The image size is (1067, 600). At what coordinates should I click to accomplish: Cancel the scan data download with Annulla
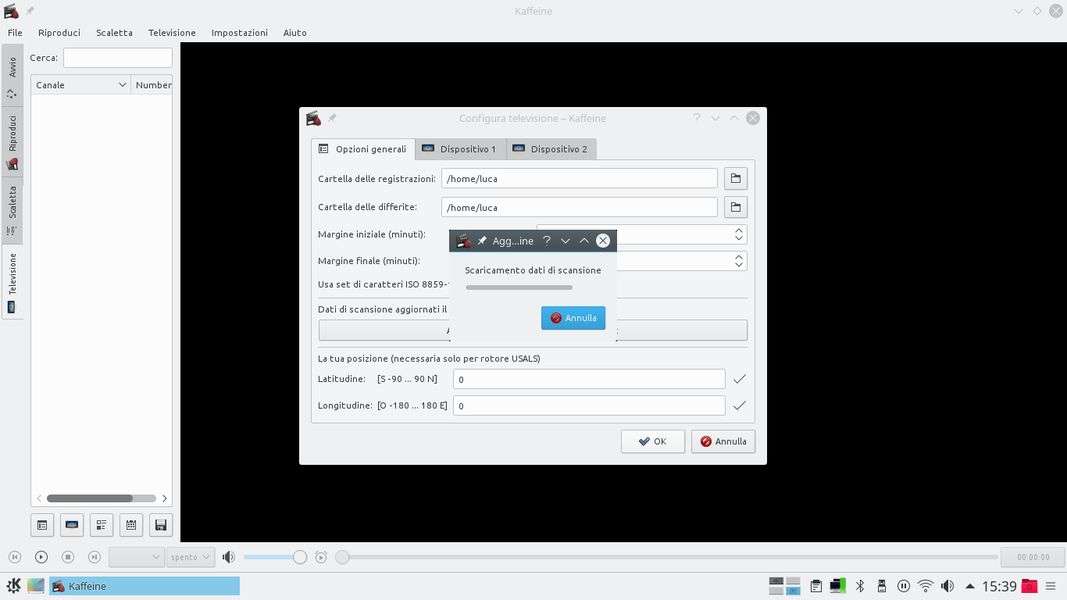pyautogui.click(x=573, y=318)
